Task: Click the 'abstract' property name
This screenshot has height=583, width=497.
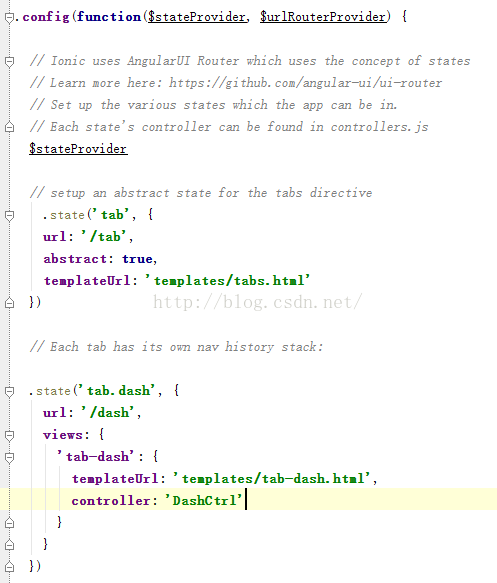Action: point(75,258)
